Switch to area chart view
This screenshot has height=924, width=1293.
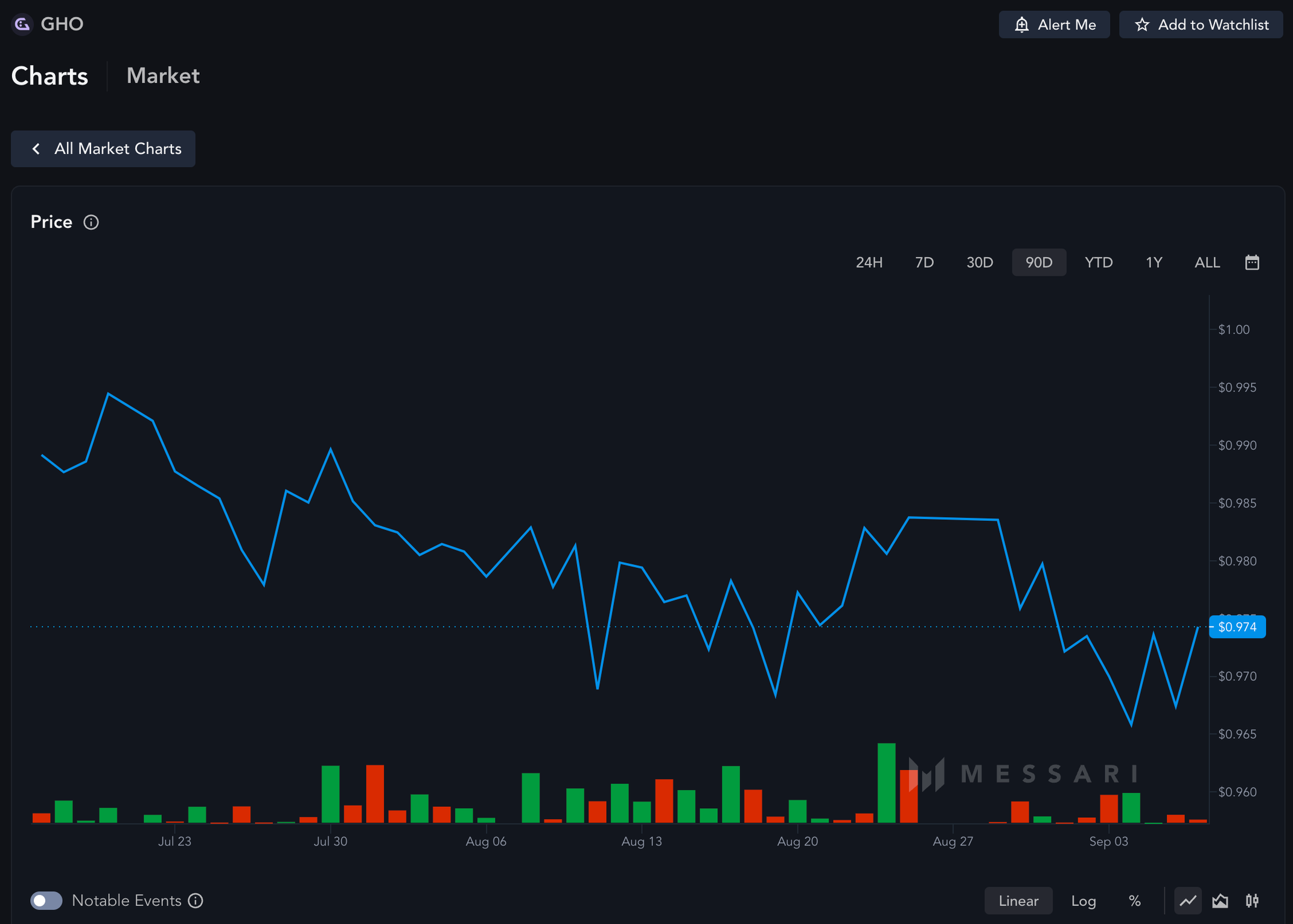pyautogui.click(x=1220, y=900)
